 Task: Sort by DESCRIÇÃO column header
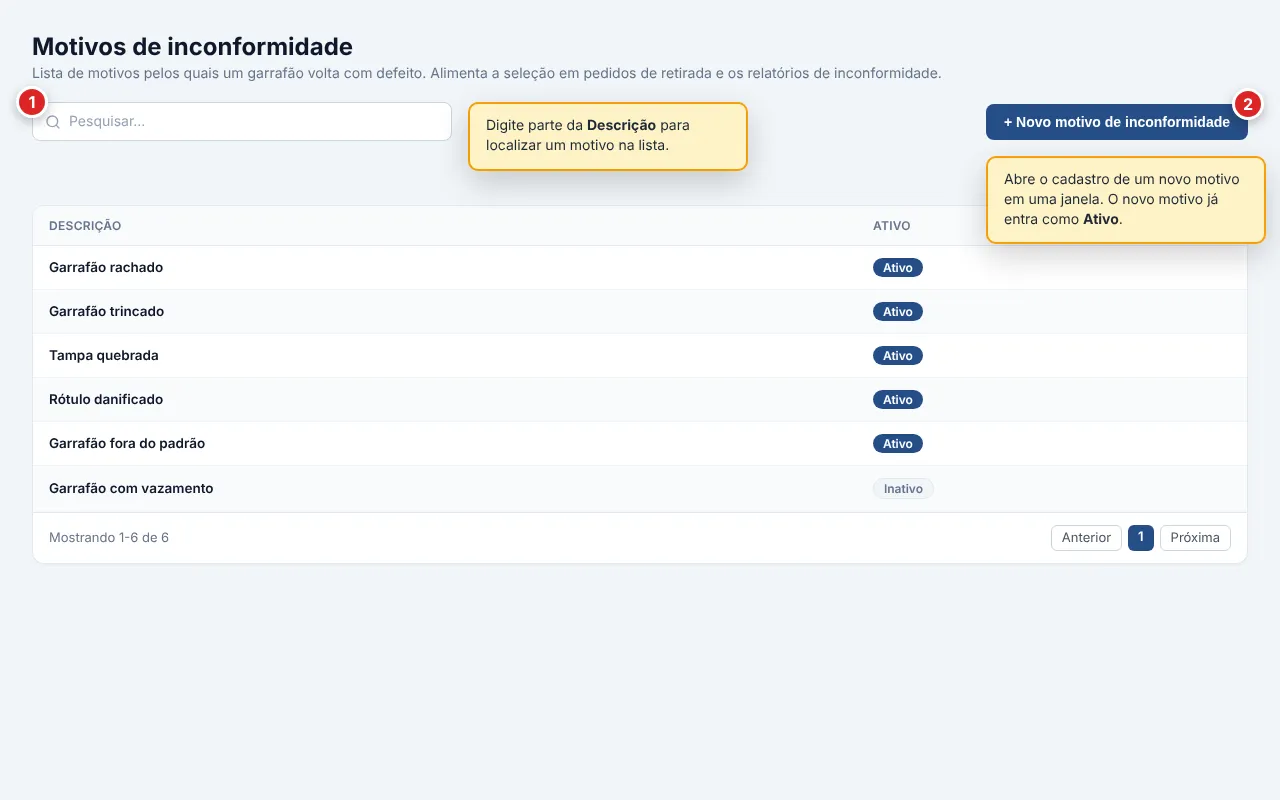85,226
